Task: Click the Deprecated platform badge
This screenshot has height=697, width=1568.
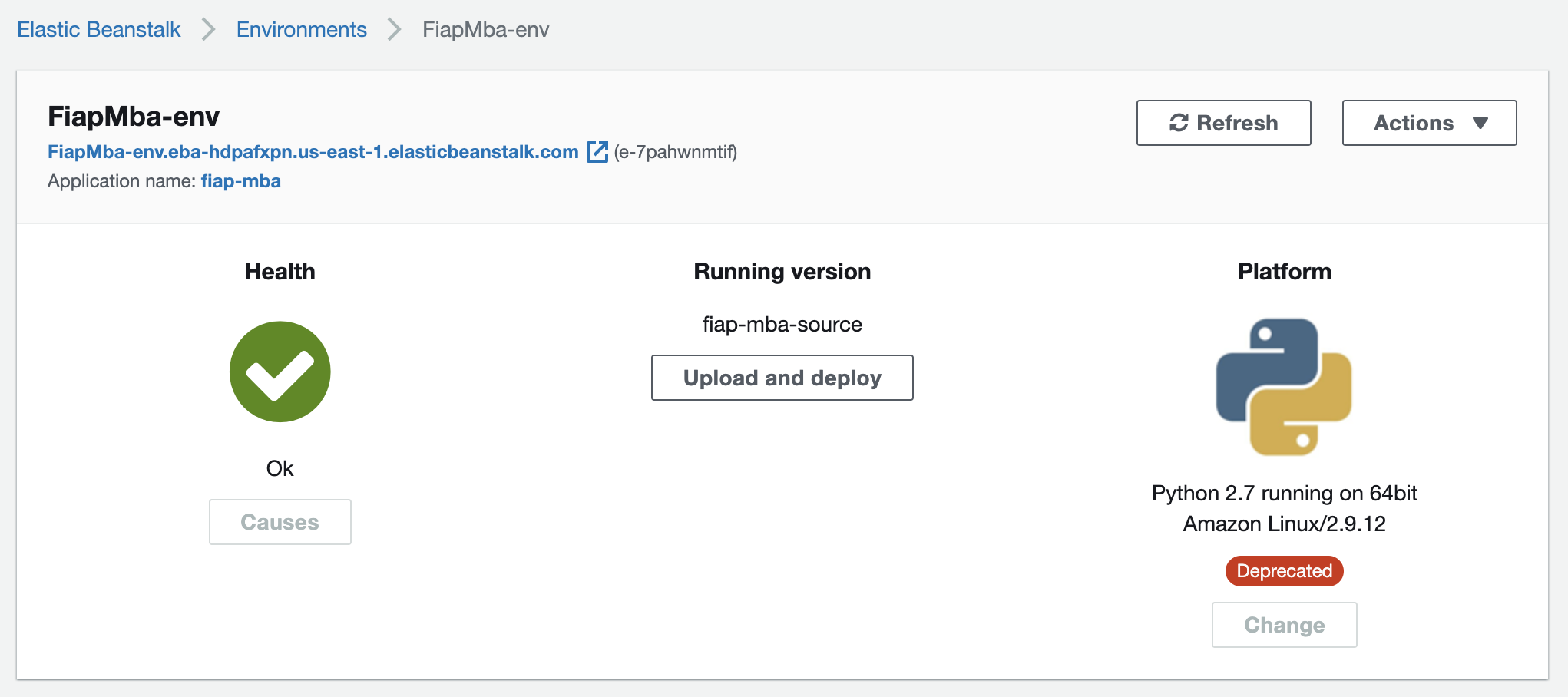Action: pos(1284,571)
